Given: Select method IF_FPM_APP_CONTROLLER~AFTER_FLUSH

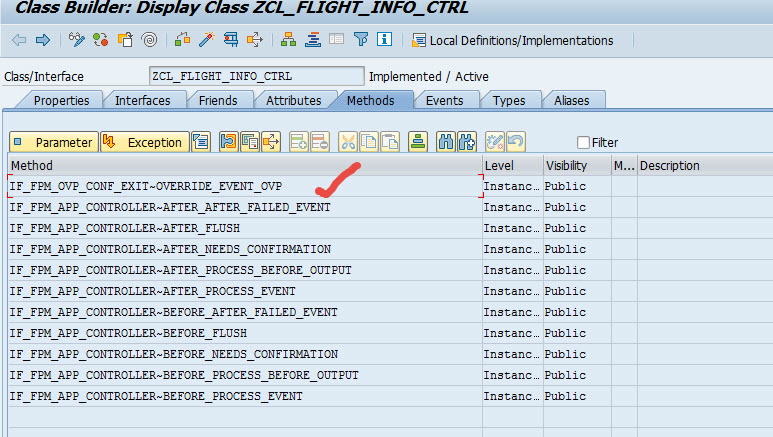Looking at the screenshot, I should 245,228.
